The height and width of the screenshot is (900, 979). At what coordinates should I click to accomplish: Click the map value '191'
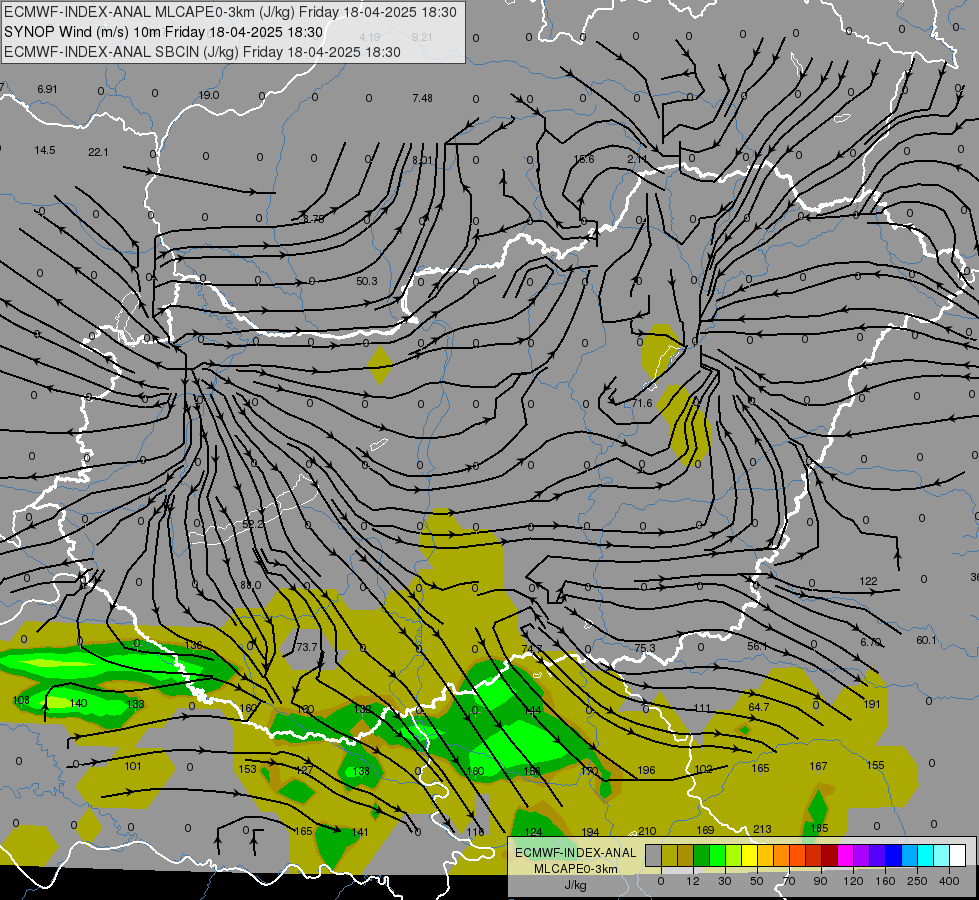(872, 705)
